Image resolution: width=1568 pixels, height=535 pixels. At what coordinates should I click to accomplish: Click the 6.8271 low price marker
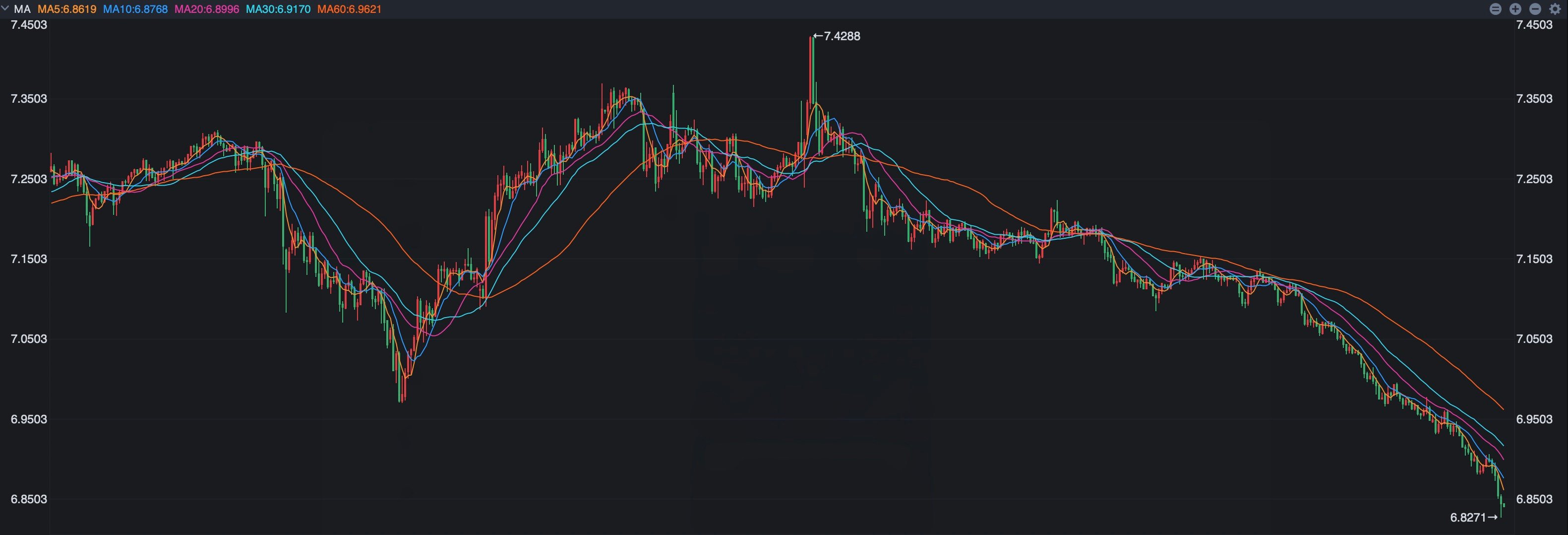(1474, 517)
